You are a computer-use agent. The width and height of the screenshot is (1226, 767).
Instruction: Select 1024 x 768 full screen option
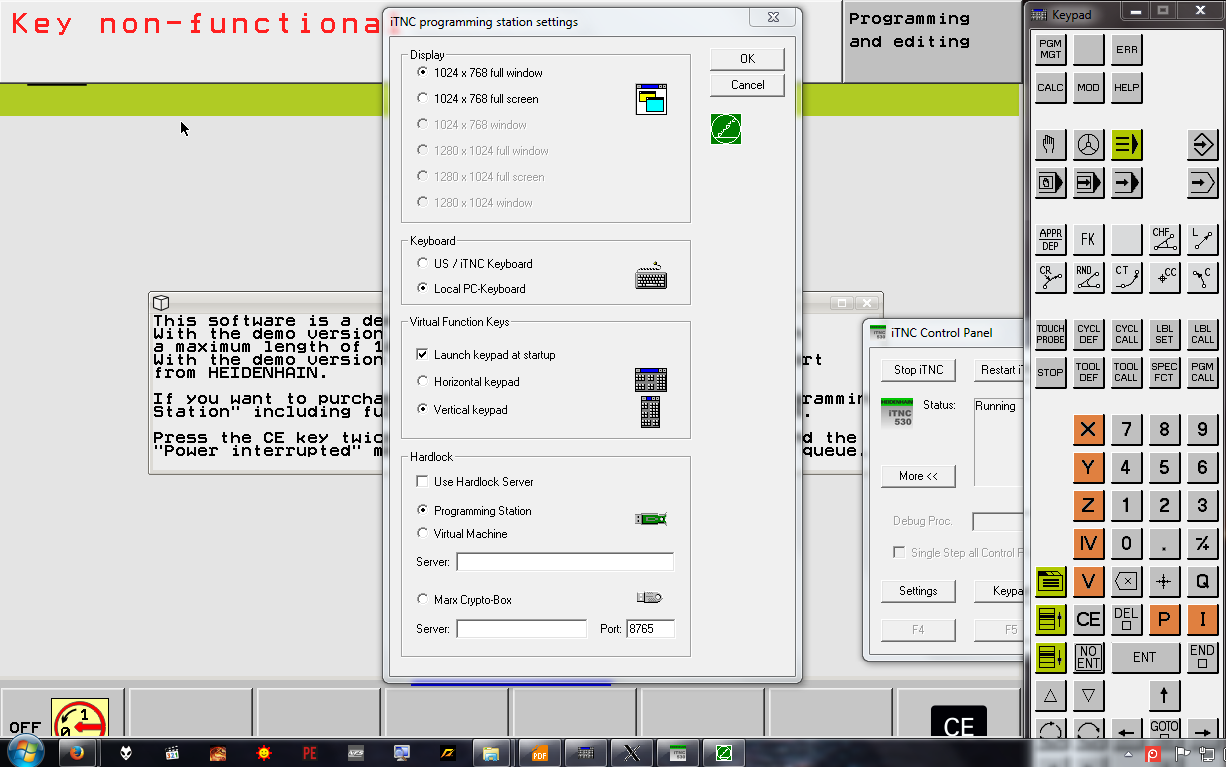click(x=477, y=99)
